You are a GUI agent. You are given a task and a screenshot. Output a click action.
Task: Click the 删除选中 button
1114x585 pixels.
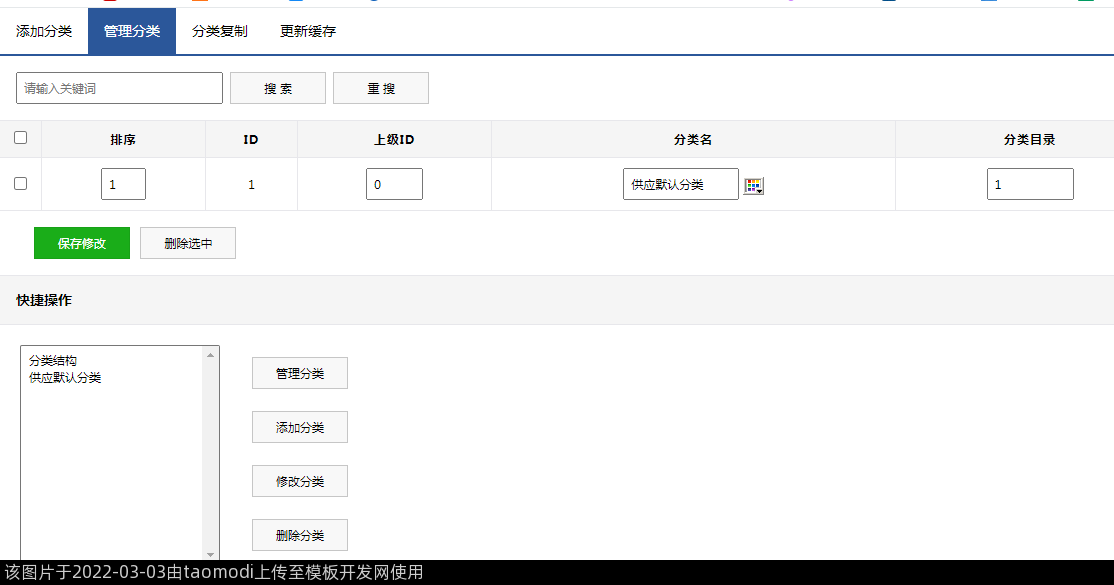[x=188, y=243]
